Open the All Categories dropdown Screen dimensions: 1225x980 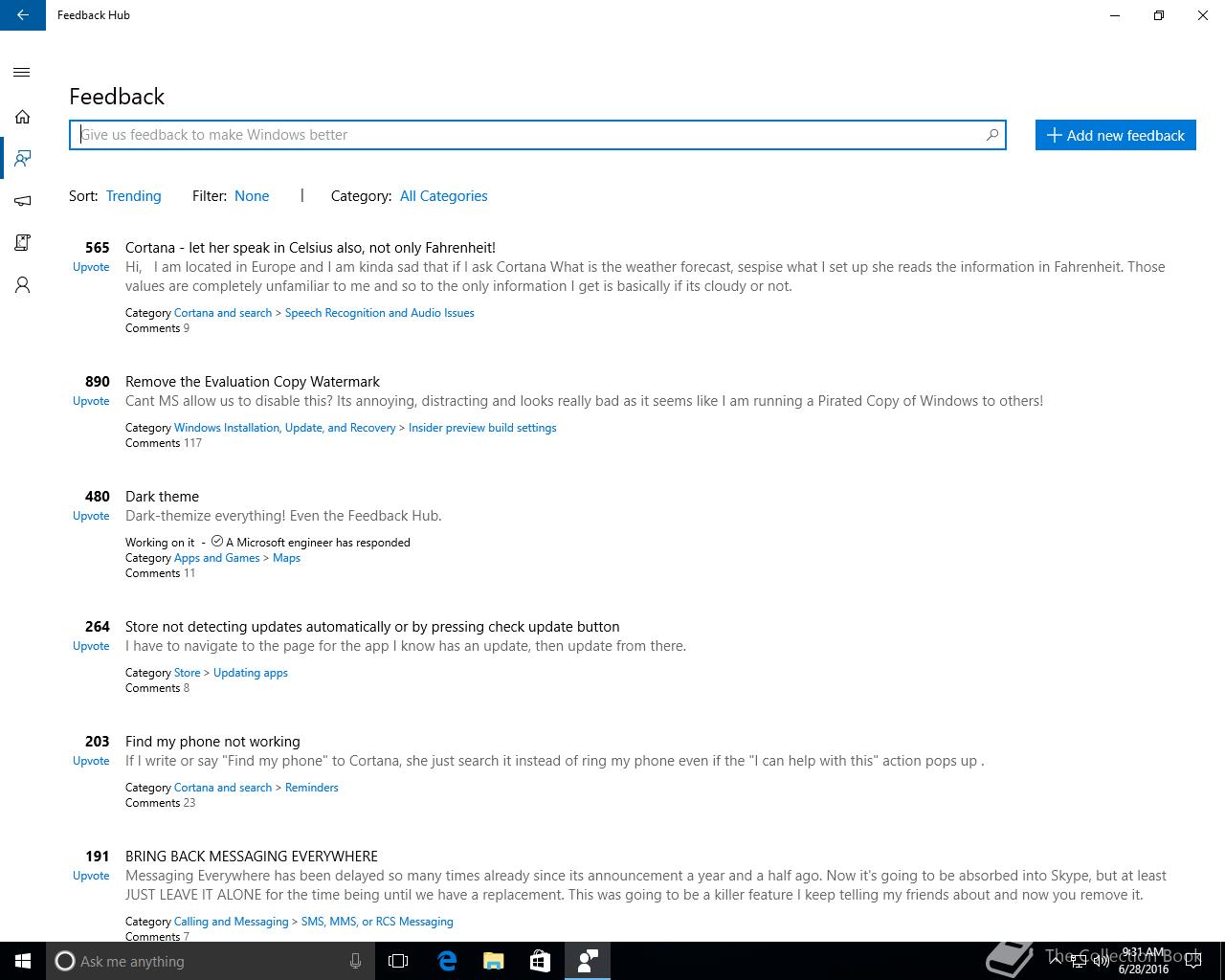pyautogui.click(x=443, y=196)
